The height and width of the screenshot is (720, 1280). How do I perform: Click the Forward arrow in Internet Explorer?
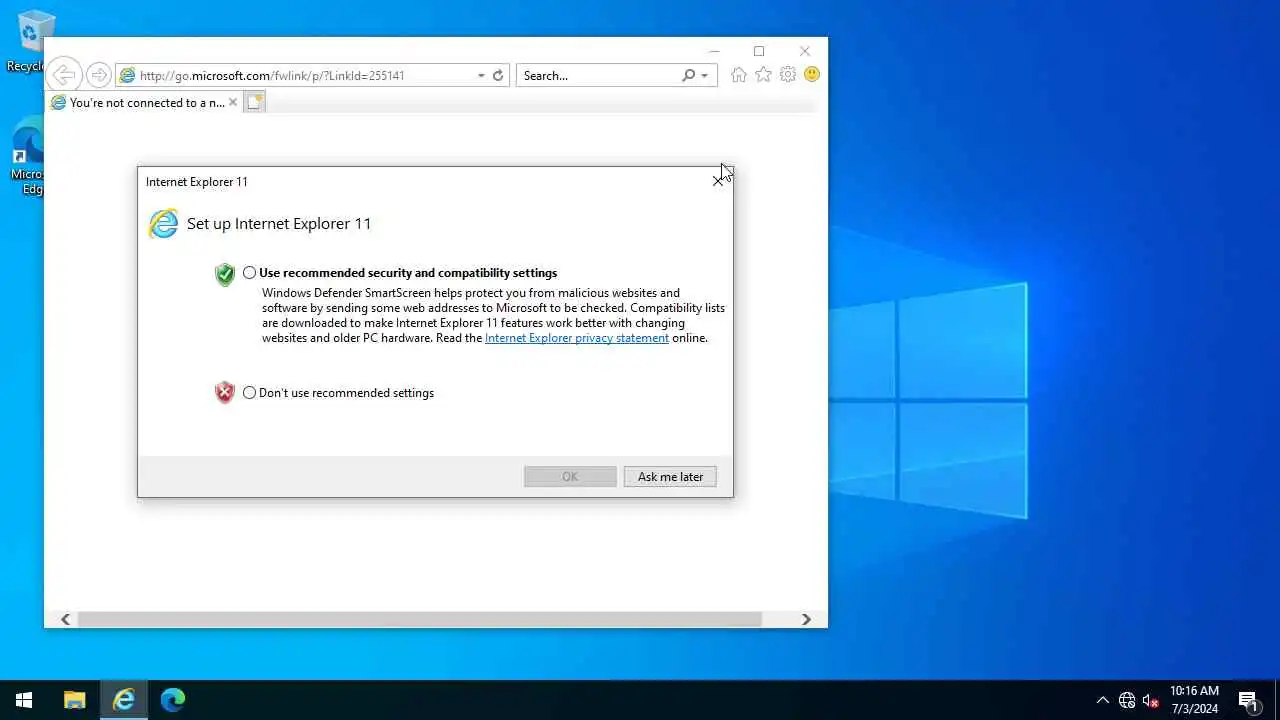coord(98,75)
